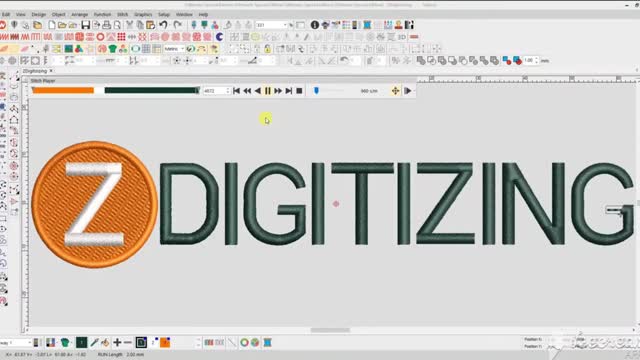Click the offset spinner arrows next to mm field
The height and width of the screenshot is (360, 640).
pos(537,61)
